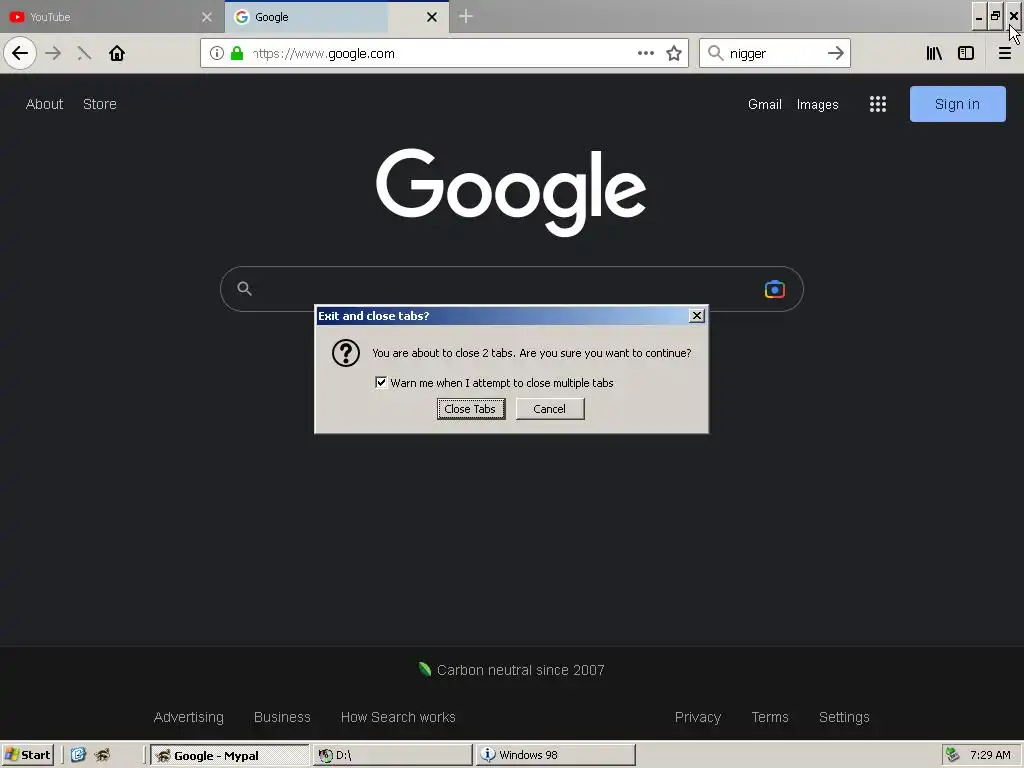Click the forward navigation arrow
The height and width of the screenshot is (768, 1024).
[x=53, y=53]
